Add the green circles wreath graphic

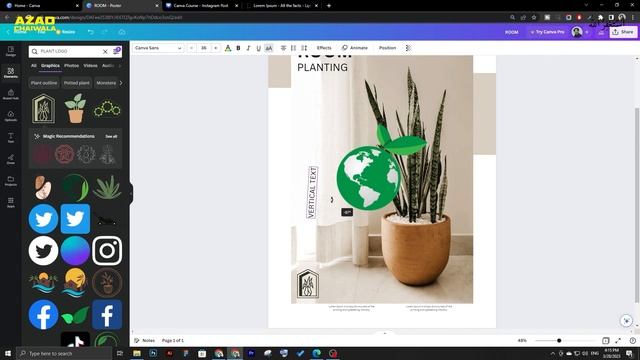107,109
